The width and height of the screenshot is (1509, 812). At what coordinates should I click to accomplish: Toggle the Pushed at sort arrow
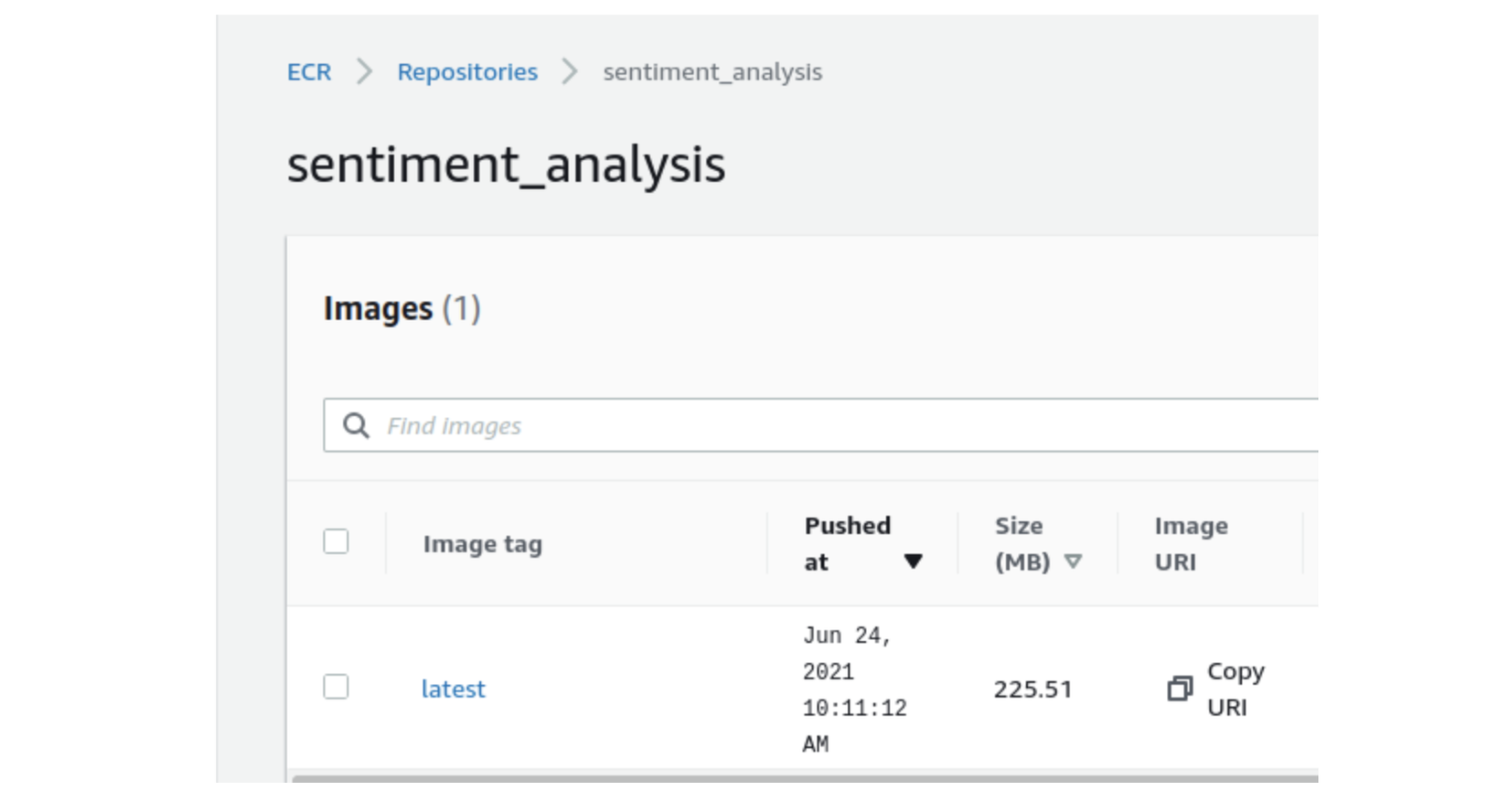point(913,561)
